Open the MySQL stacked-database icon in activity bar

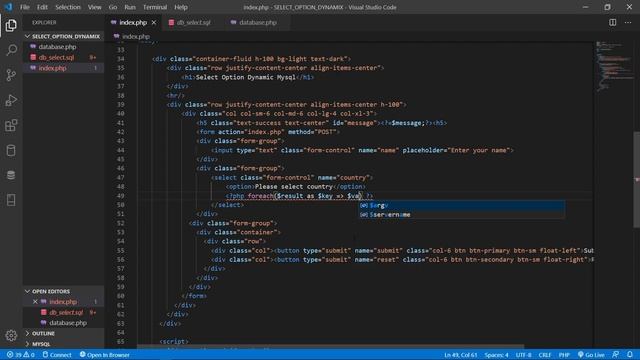click(x=11, y=175)
